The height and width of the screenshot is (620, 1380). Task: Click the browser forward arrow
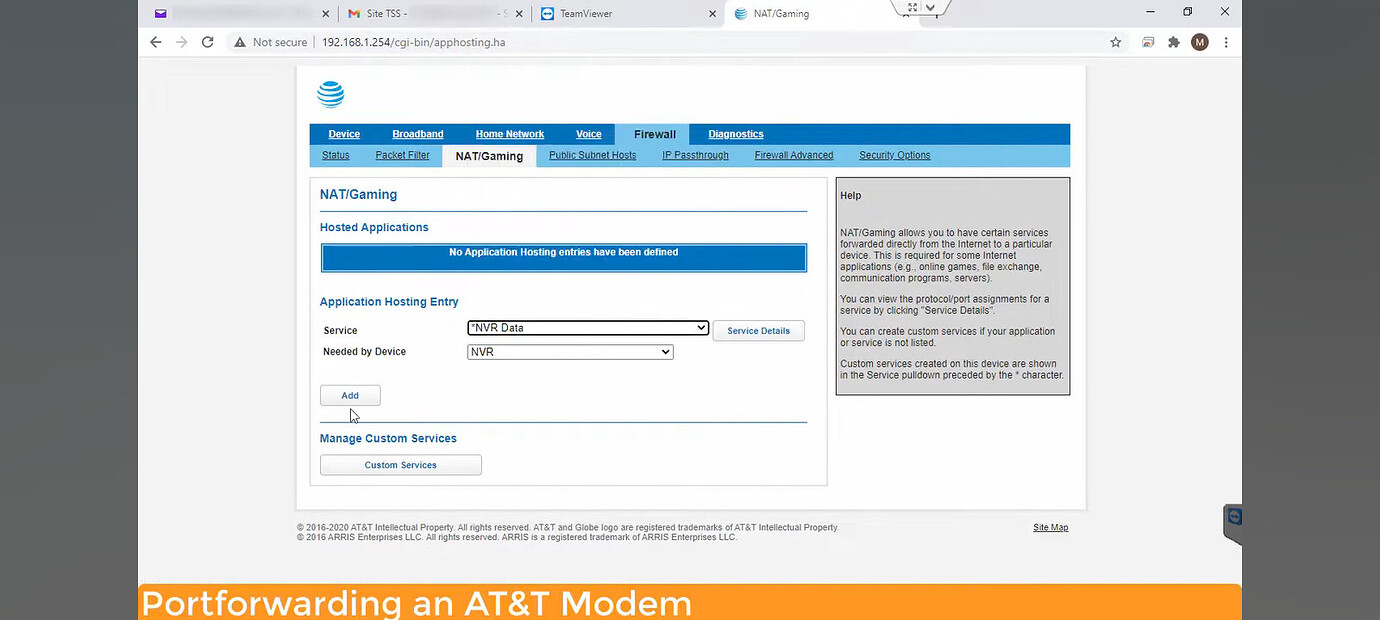pos(181,42)
